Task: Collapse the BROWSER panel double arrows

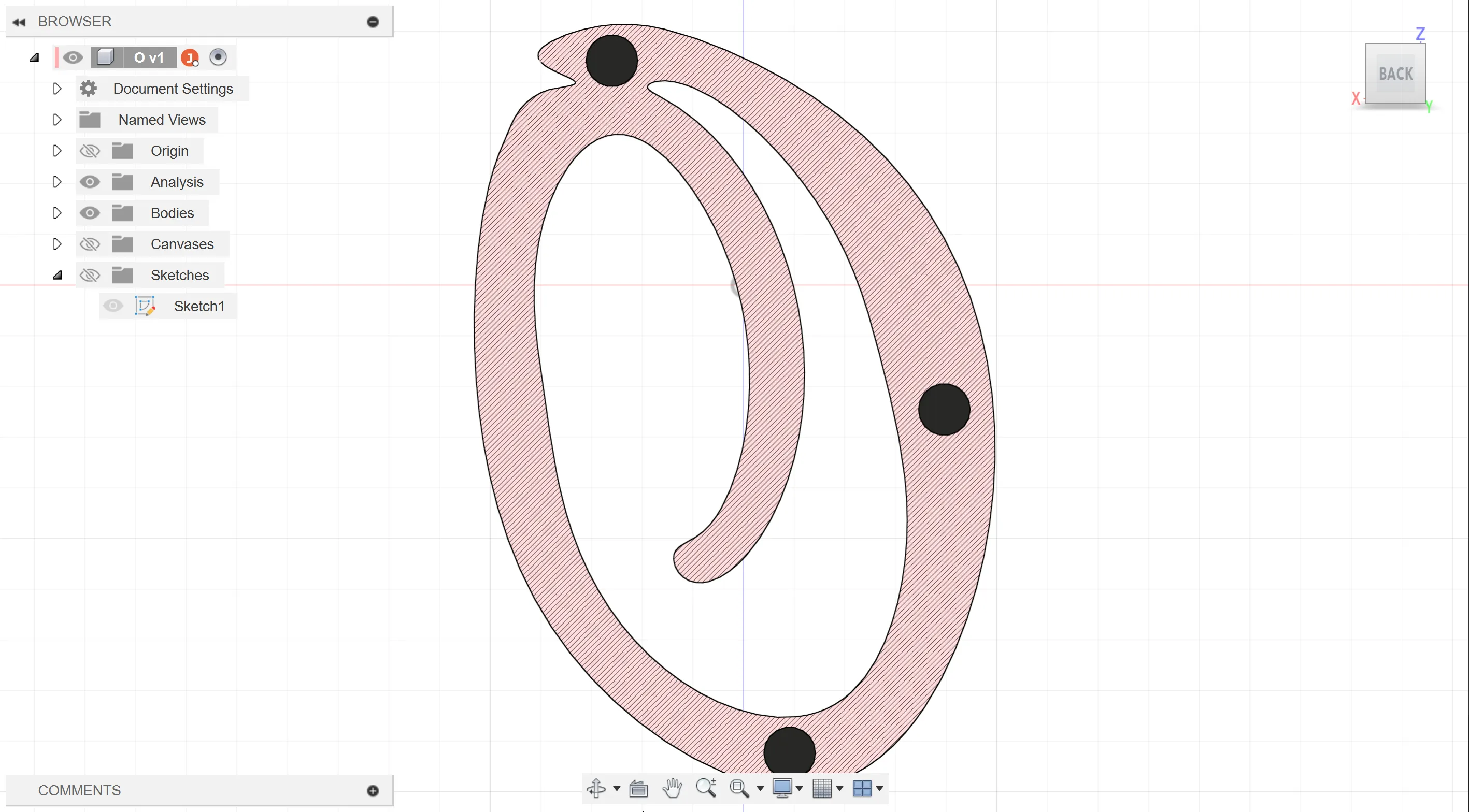Action: (x=19, y=22)
